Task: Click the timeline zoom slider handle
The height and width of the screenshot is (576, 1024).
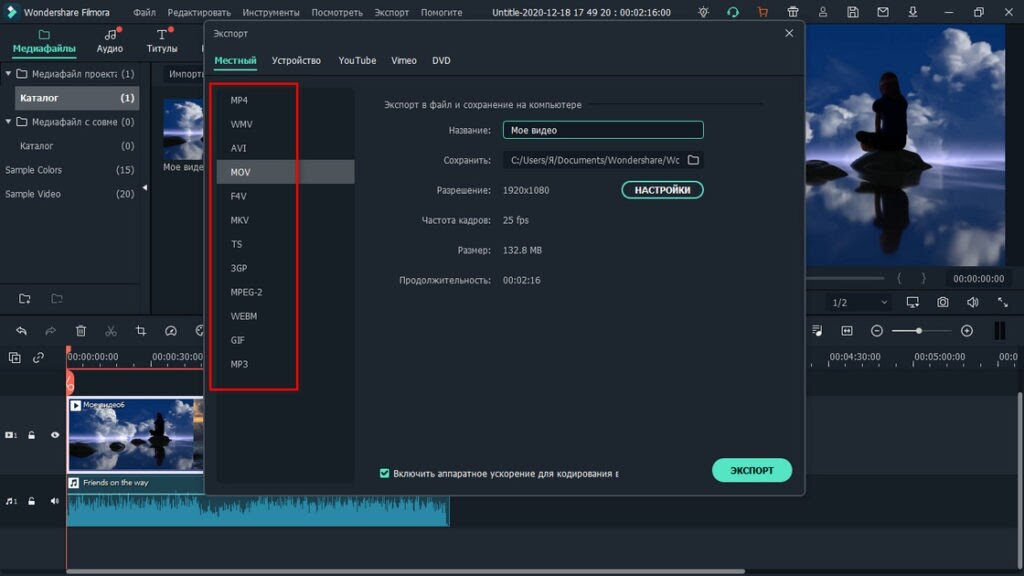Action: [919, 331]
